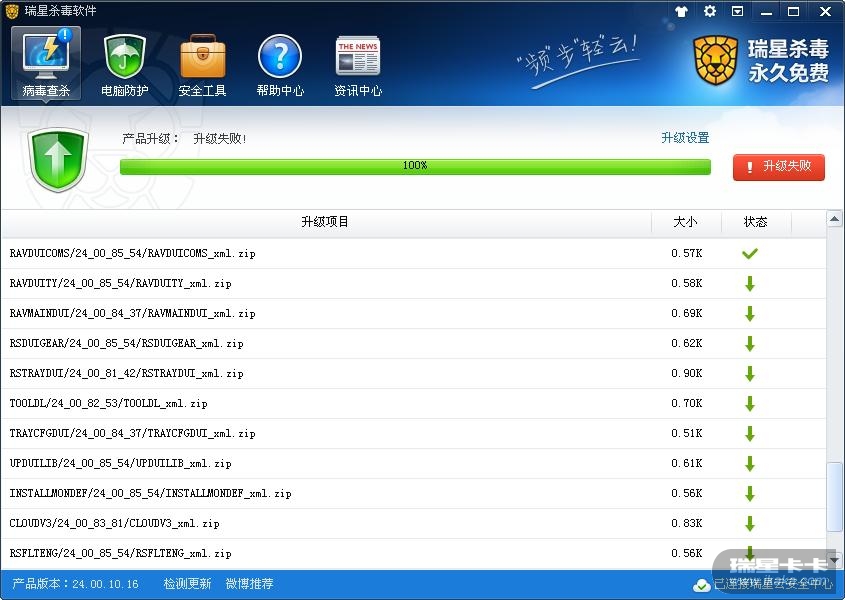Click download arrow for RAVDUITY row

tap(750, 284)
